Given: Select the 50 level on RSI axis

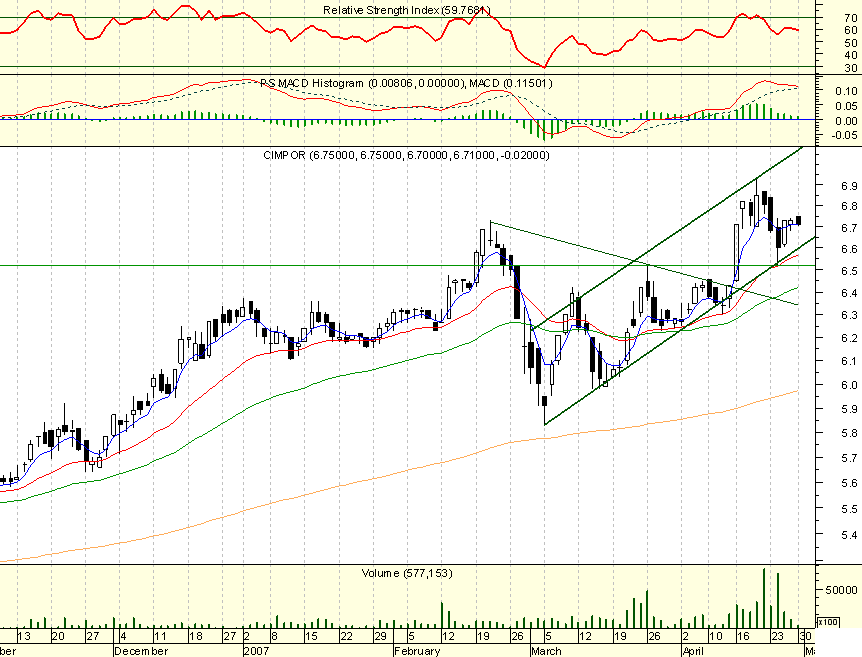Looking at the screenshot, I should [850, 43].
